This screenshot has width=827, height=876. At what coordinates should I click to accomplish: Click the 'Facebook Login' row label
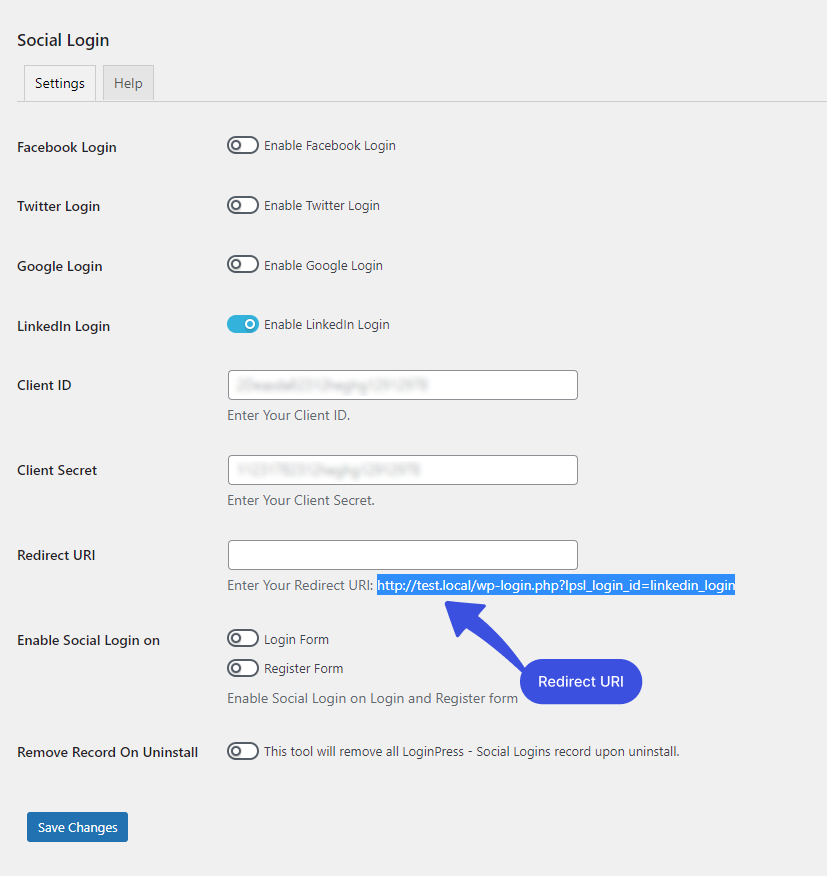coord(67,147)
